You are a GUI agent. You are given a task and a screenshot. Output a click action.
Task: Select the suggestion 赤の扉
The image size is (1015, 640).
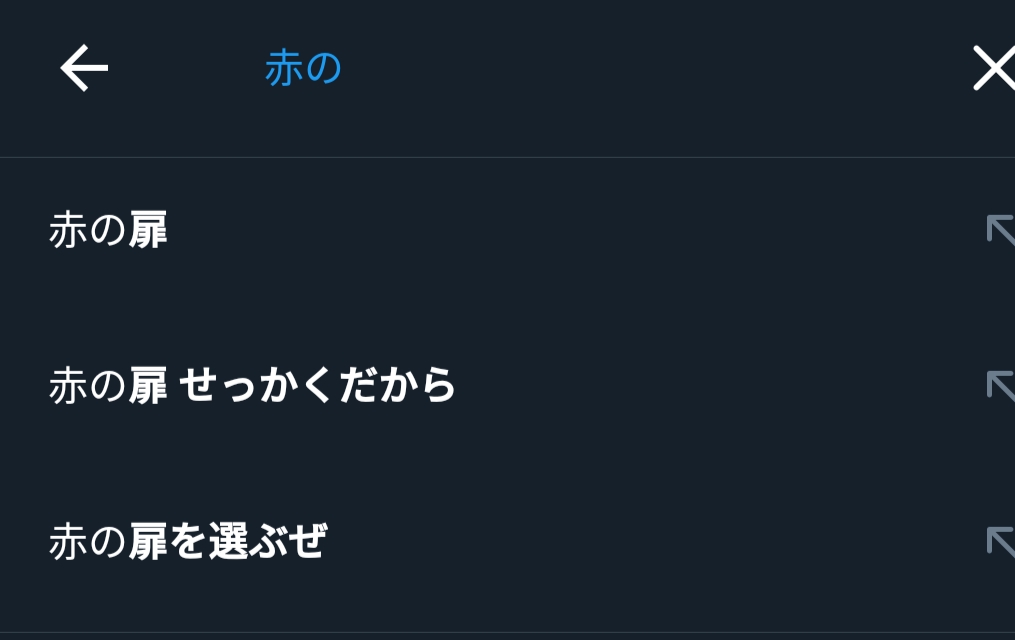pyautogui.click(x=108, y=232)
